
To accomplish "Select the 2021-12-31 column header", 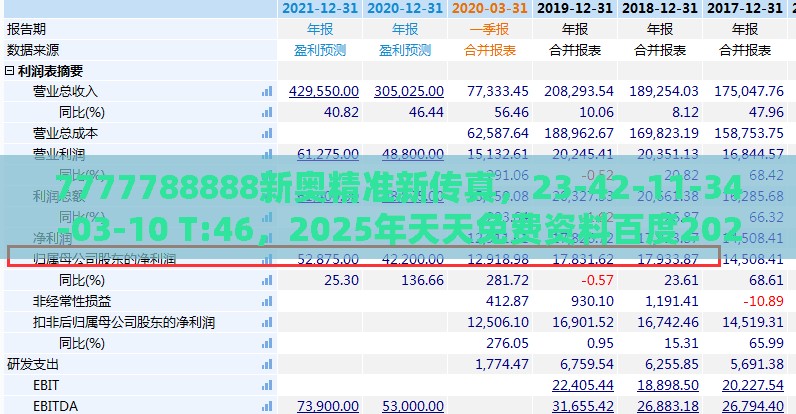I will click(320, 8).
